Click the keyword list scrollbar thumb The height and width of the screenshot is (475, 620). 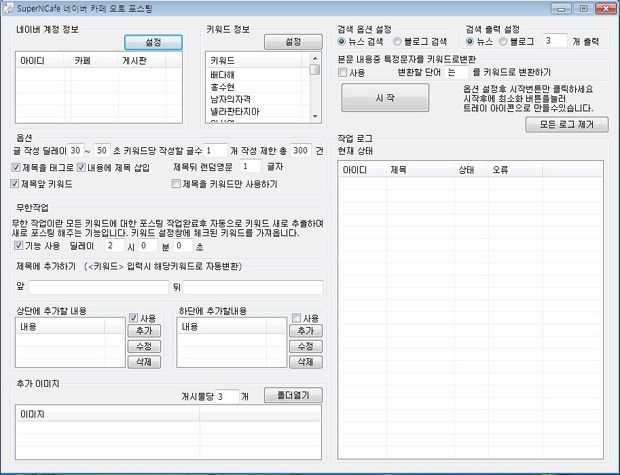[x=315, y=70]
